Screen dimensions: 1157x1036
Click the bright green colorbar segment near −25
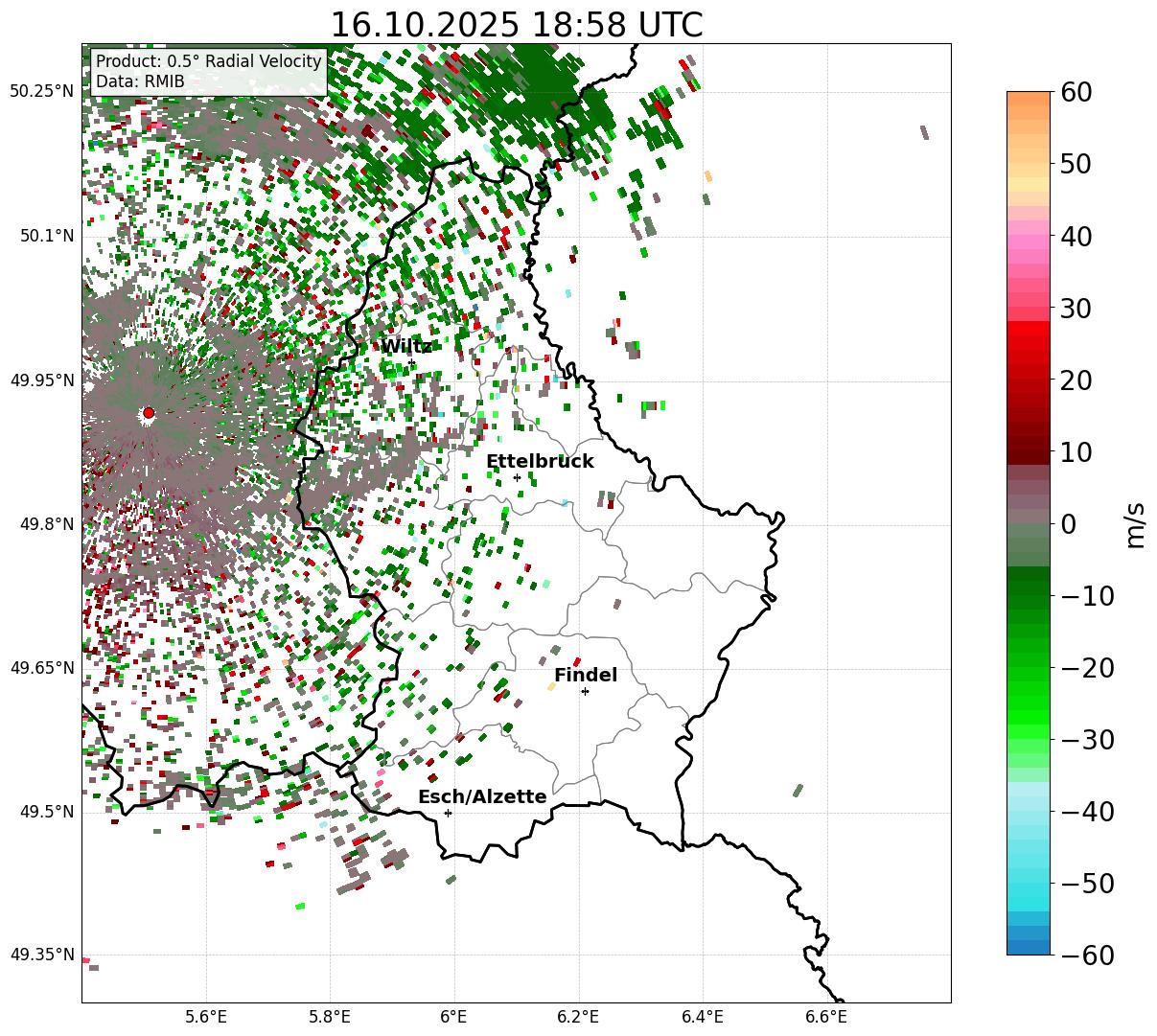click(x=1029, y=704)
